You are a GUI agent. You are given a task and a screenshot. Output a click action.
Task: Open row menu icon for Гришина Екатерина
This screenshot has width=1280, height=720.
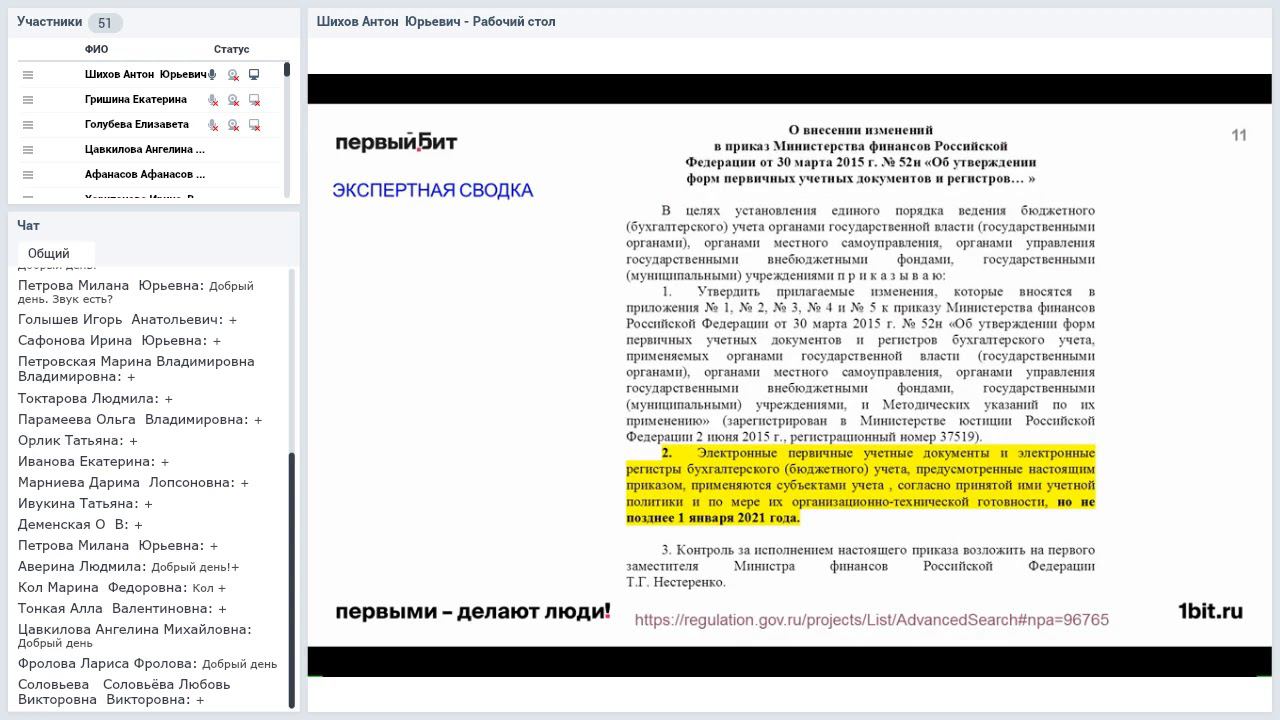28,100
